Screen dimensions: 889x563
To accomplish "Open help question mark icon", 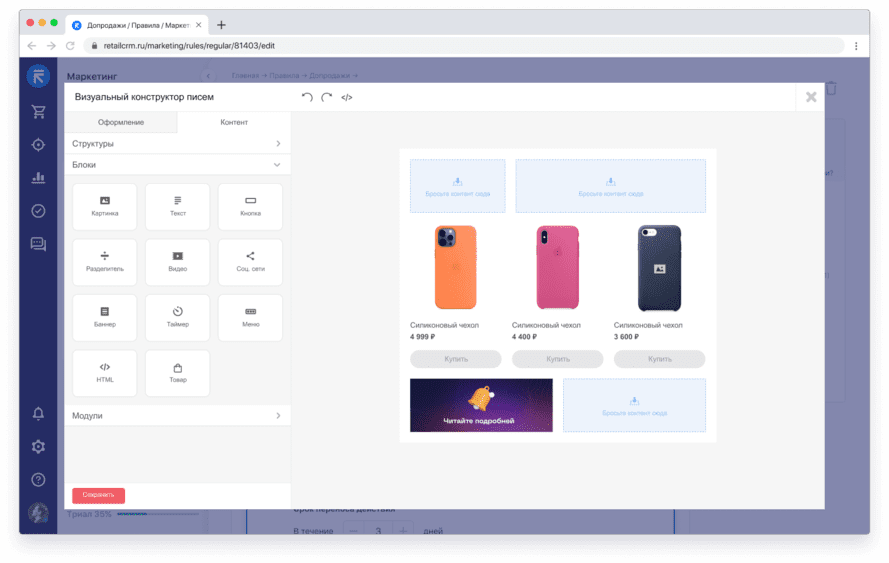I will click(x=38, y=480).
